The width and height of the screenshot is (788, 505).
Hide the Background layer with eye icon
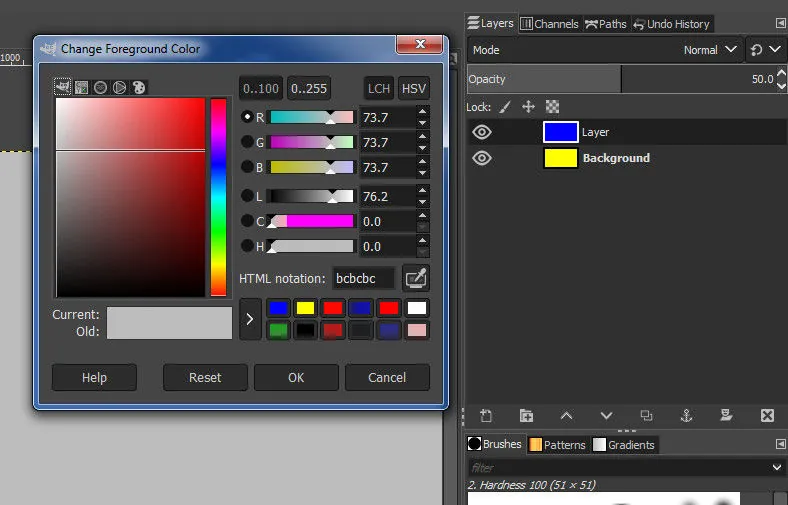point(482,158)
